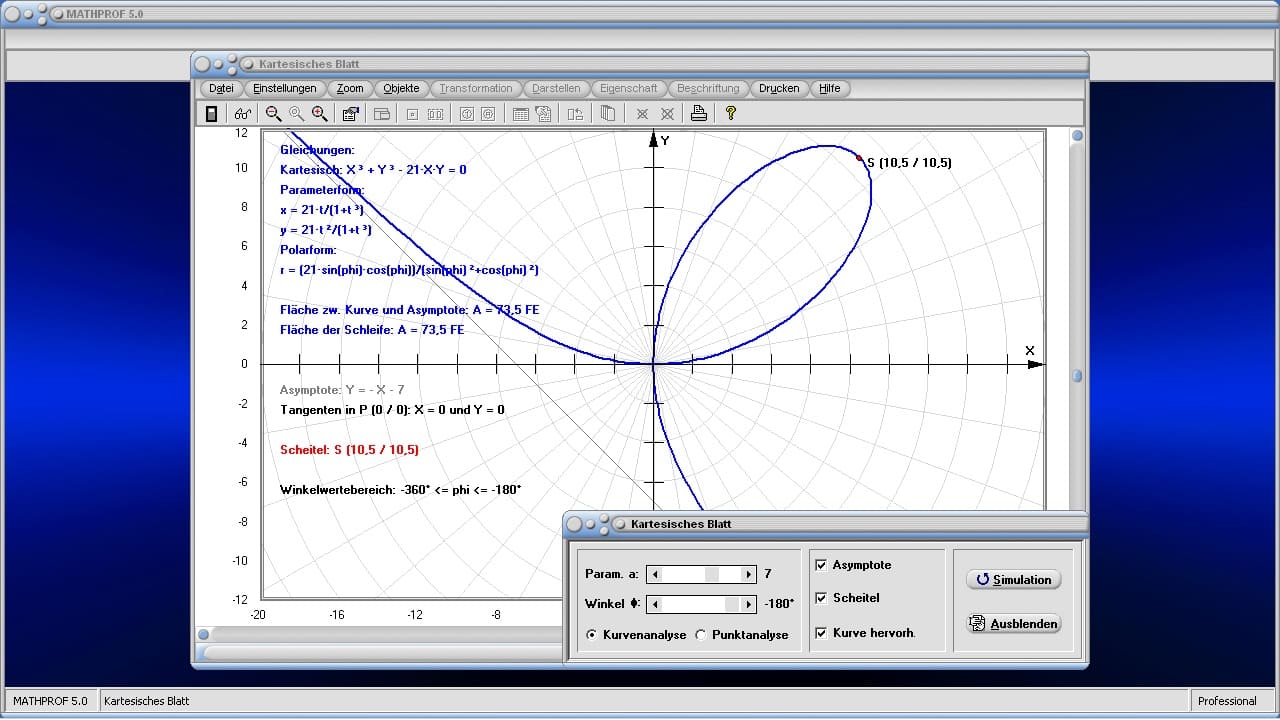Click the plain magnifier zoom reset icon
The width and height of the screenshot is (1280, 720).
pyautogui.click(x=296, y=114)
